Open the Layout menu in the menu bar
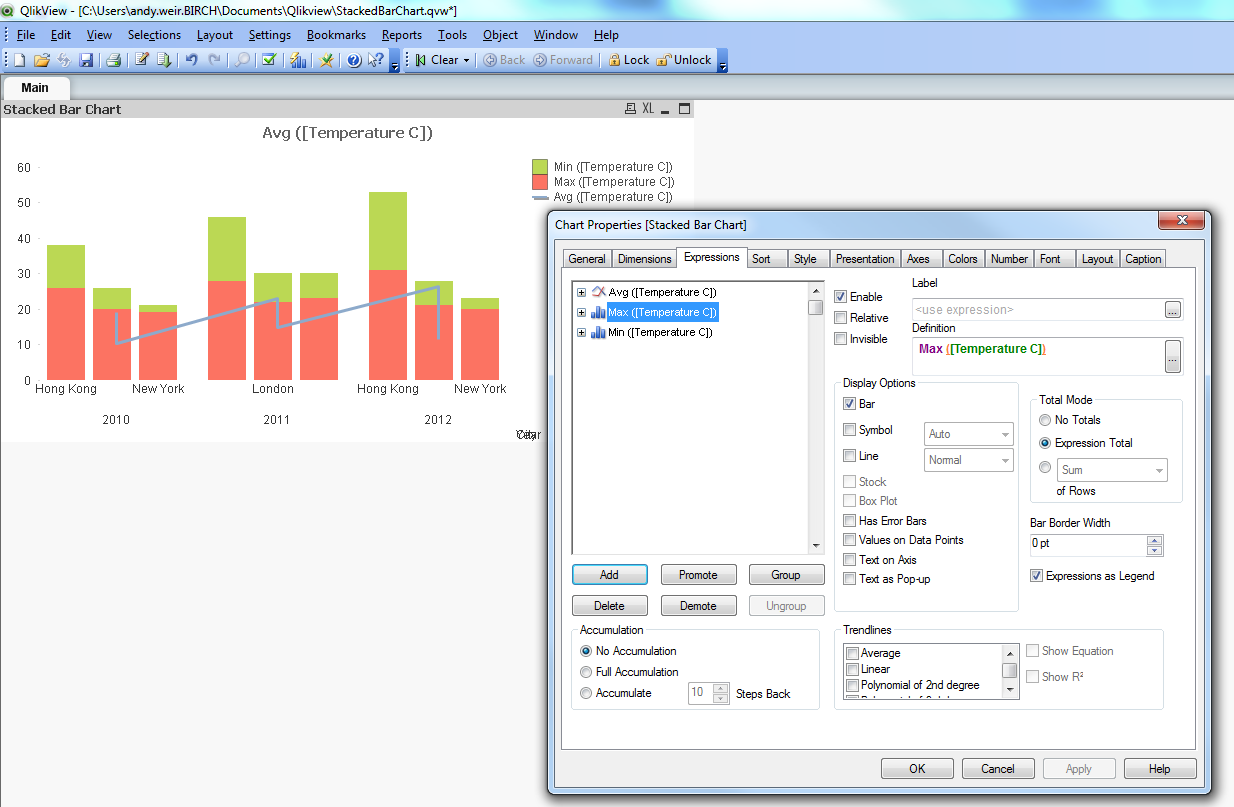Screen dimensions: 1234x807 click(214, 35)
